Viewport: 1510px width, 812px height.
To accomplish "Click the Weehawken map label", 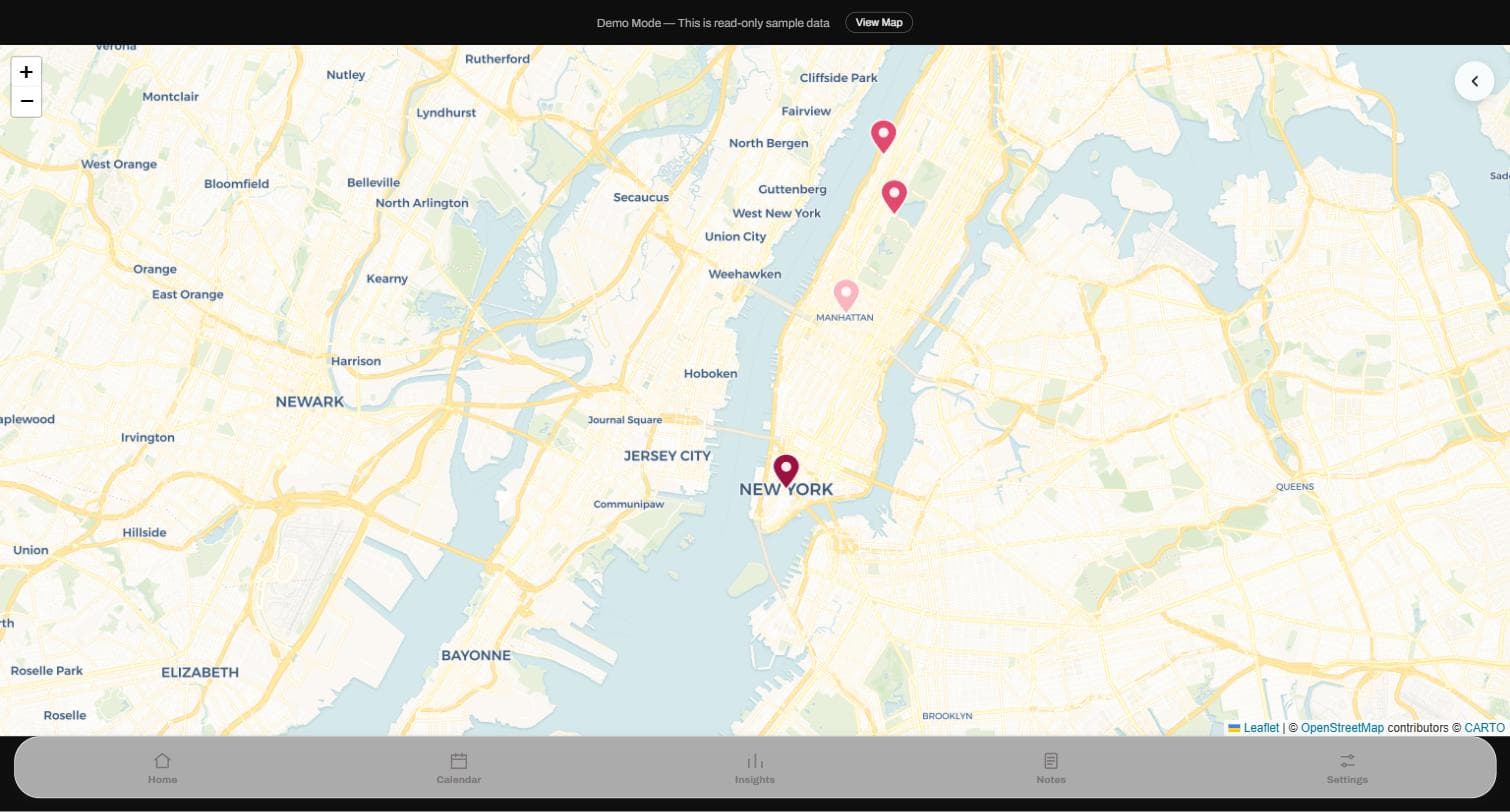I will pyautogui.click(x=745, y=274).
